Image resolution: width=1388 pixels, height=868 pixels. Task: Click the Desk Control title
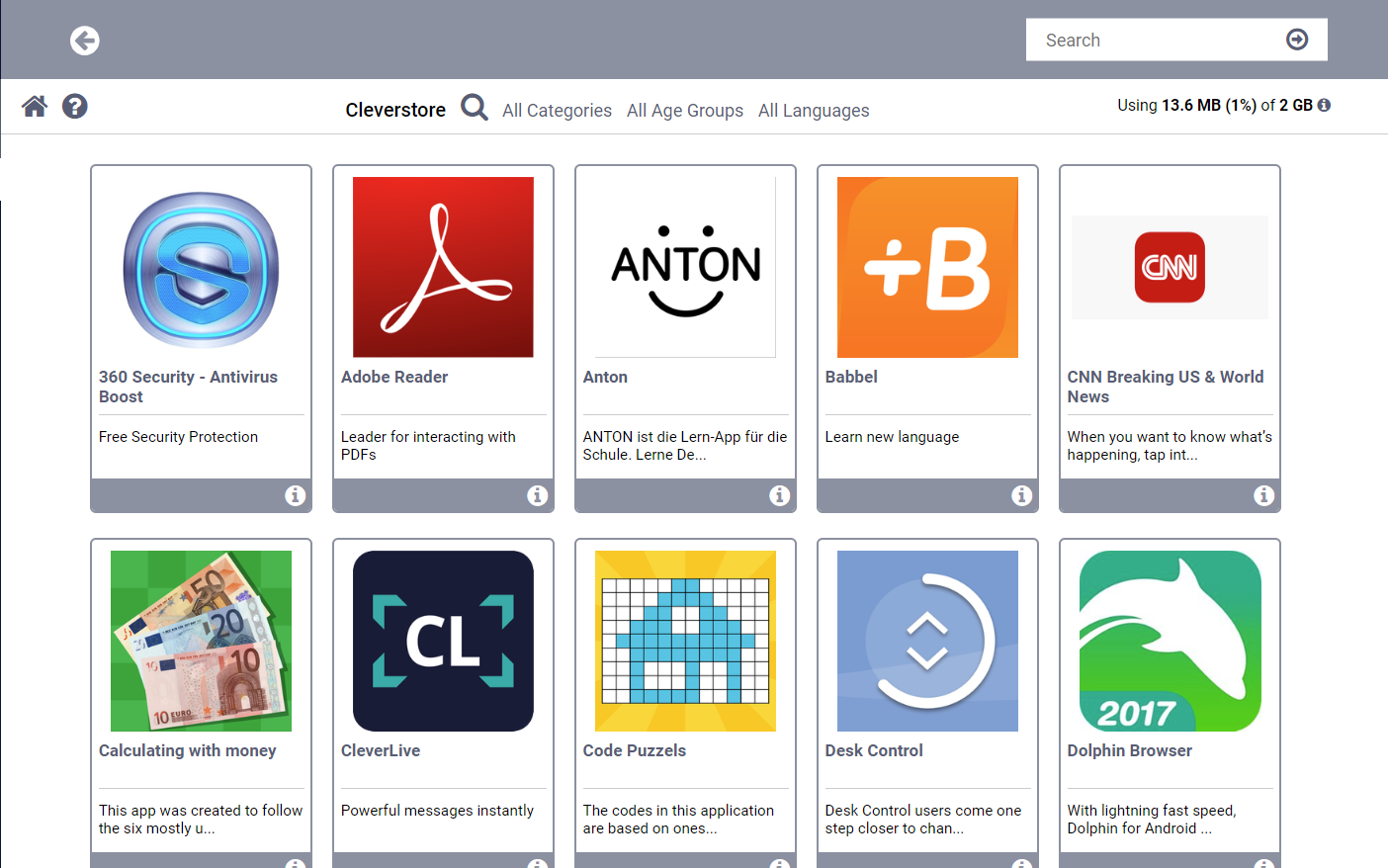874,750
